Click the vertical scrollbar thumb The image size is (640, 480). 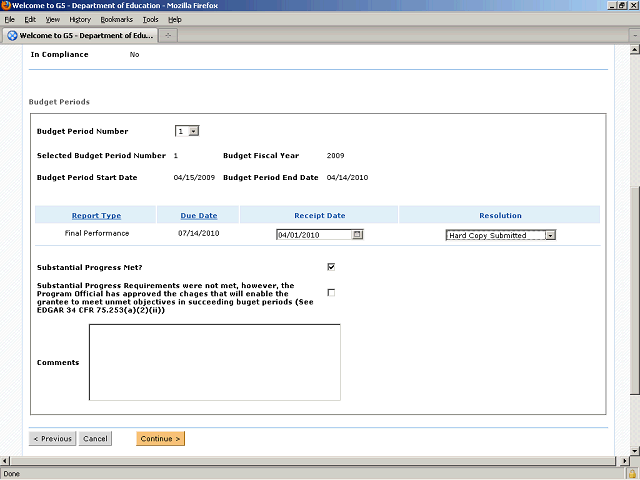tap(634, 292)
